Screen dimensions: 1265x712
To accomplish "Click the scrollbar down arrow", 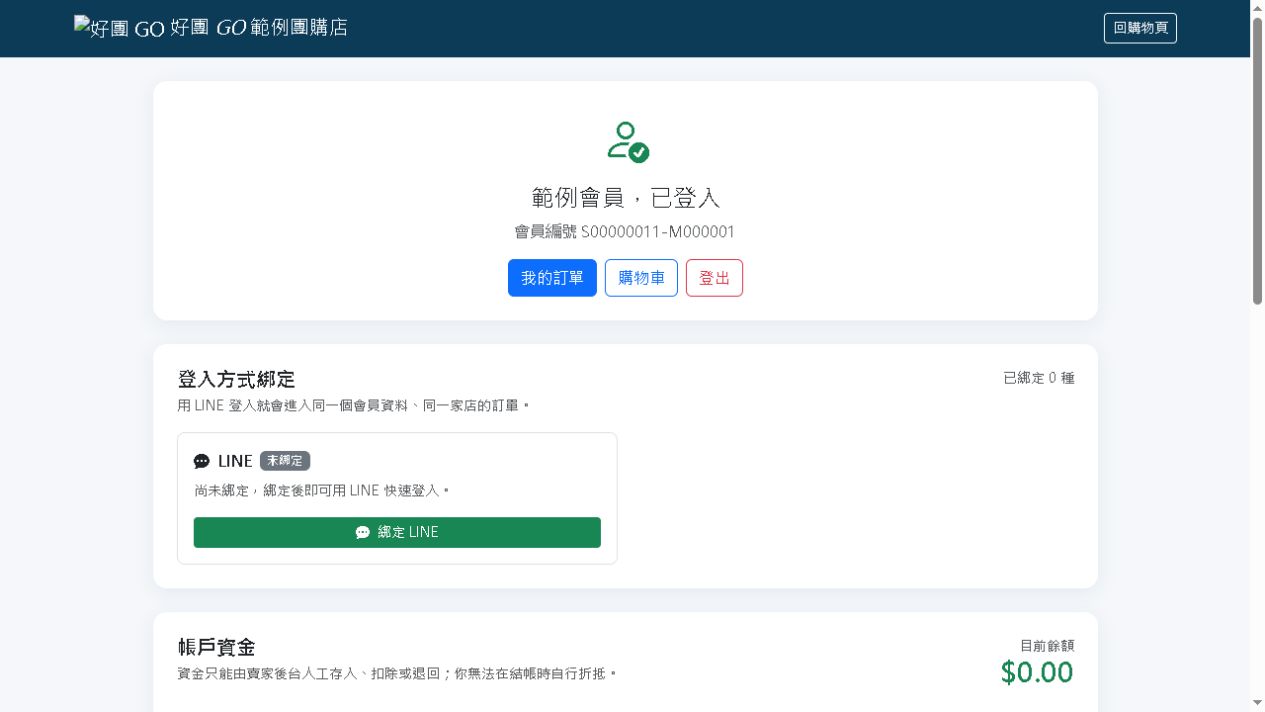I will (1258, 703).
